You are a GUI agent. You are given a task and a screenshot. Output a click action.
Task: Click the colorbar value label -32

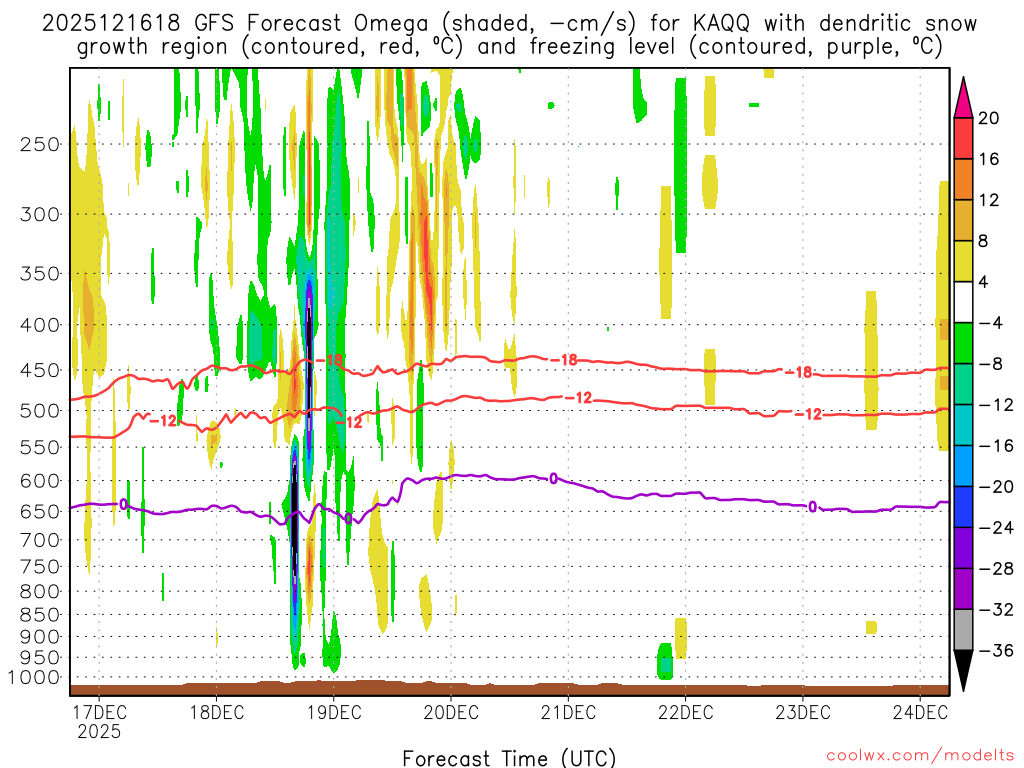pos(996,610)
